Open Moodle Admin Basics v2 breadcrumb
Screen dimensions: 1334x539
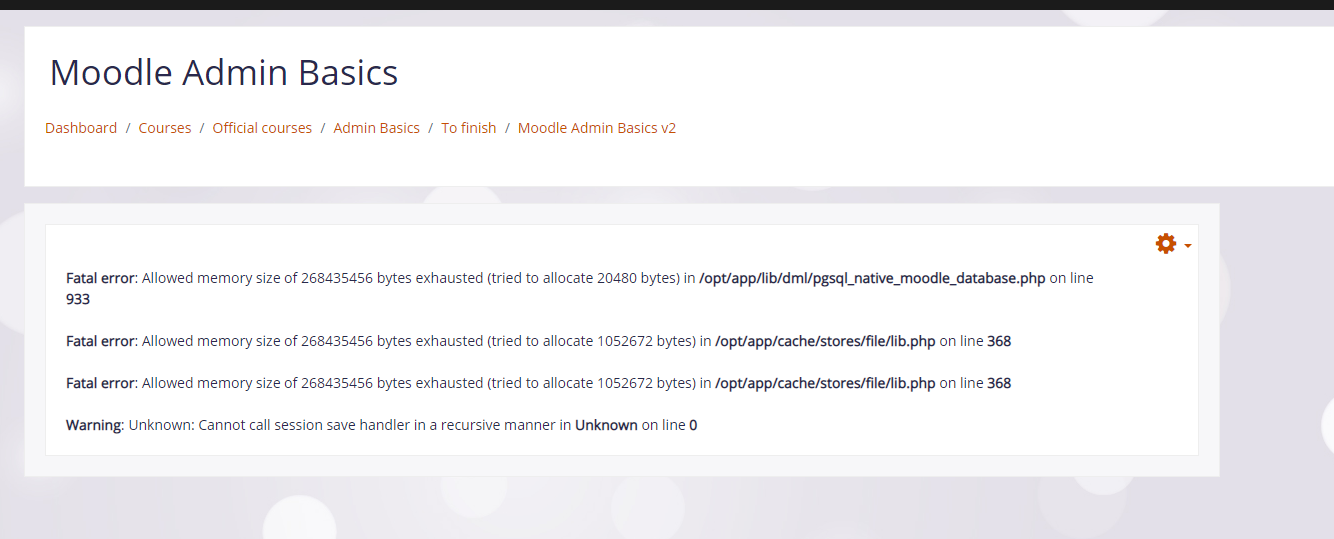pyautogui.click(x=597, y=128)
